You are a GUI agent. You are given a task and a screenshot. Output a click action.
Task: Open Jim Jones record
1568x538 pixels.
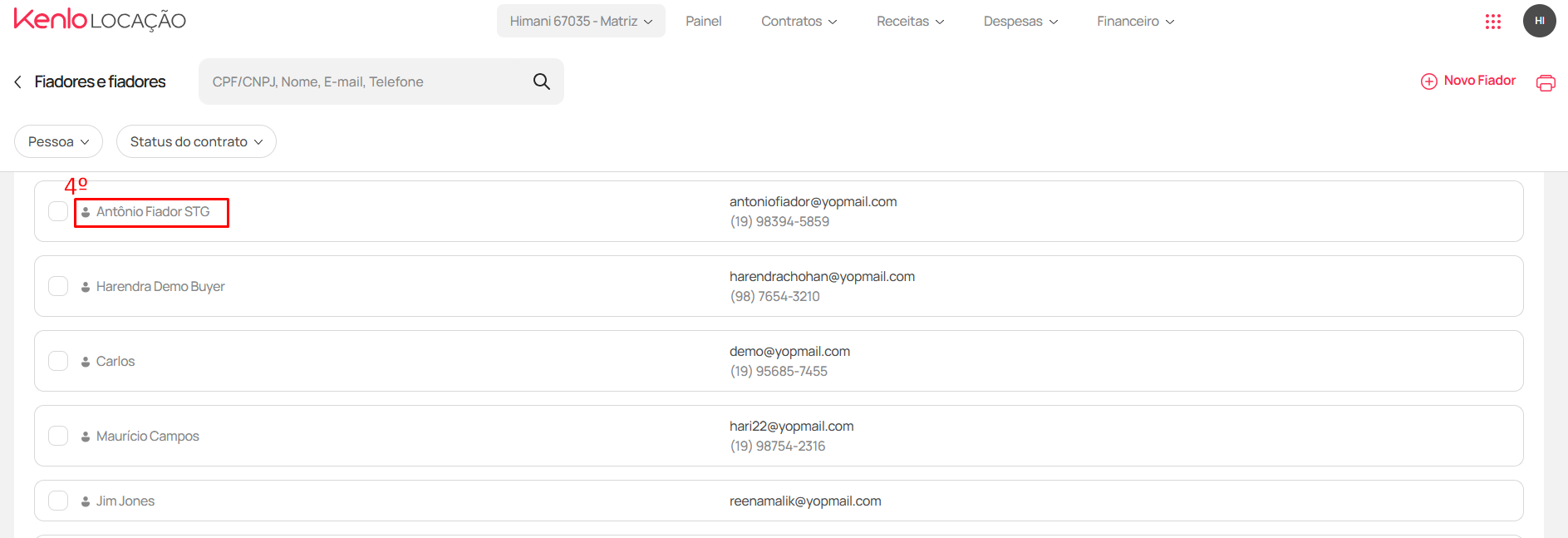tap(125, 501)
